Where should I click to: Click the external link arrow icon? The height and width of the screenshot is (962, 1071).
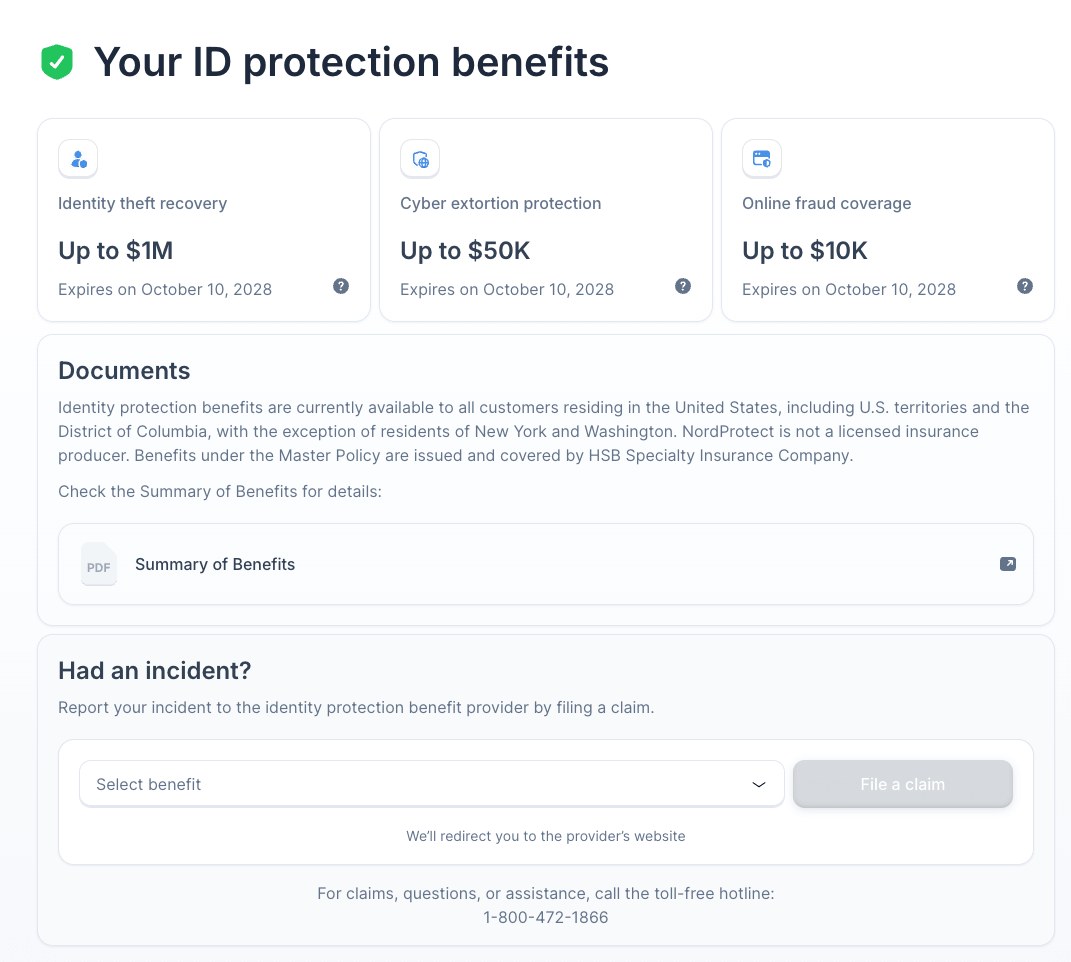(x=1008, y=564)
